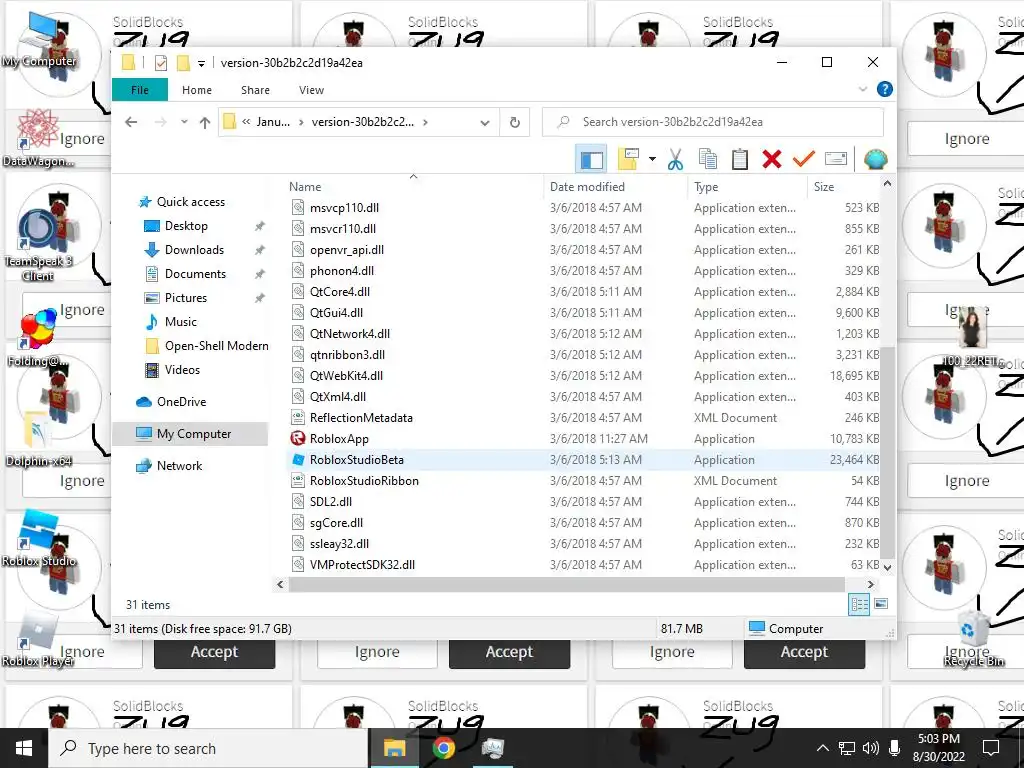Select the ReflectionMetadata XML file
The height and width of the screenshot is (768, 1024).
[361, 418]
